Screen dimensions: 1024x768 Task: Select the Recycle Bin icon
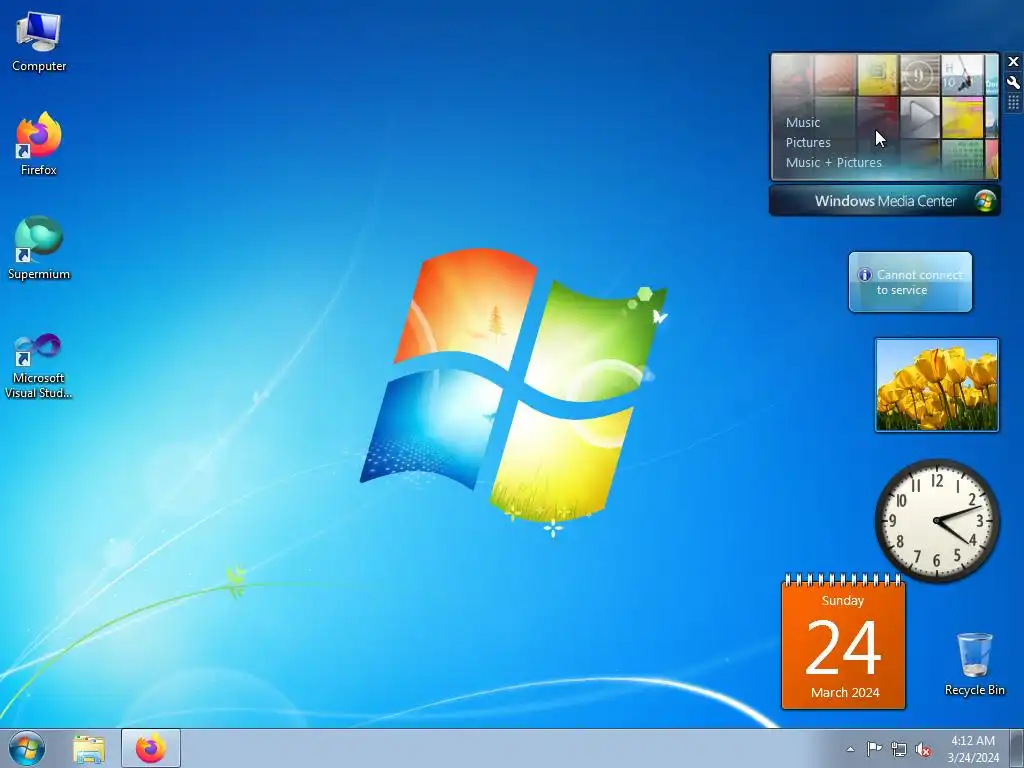click(974, 664)
